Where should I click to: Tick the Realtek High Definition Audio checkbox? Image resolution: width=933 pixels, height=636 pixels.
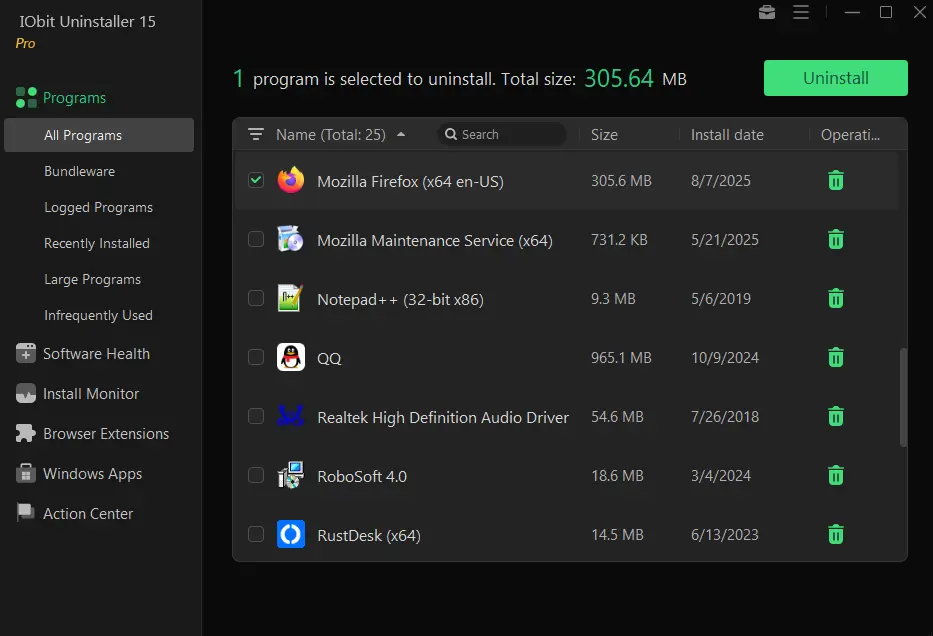pos(256,416)
